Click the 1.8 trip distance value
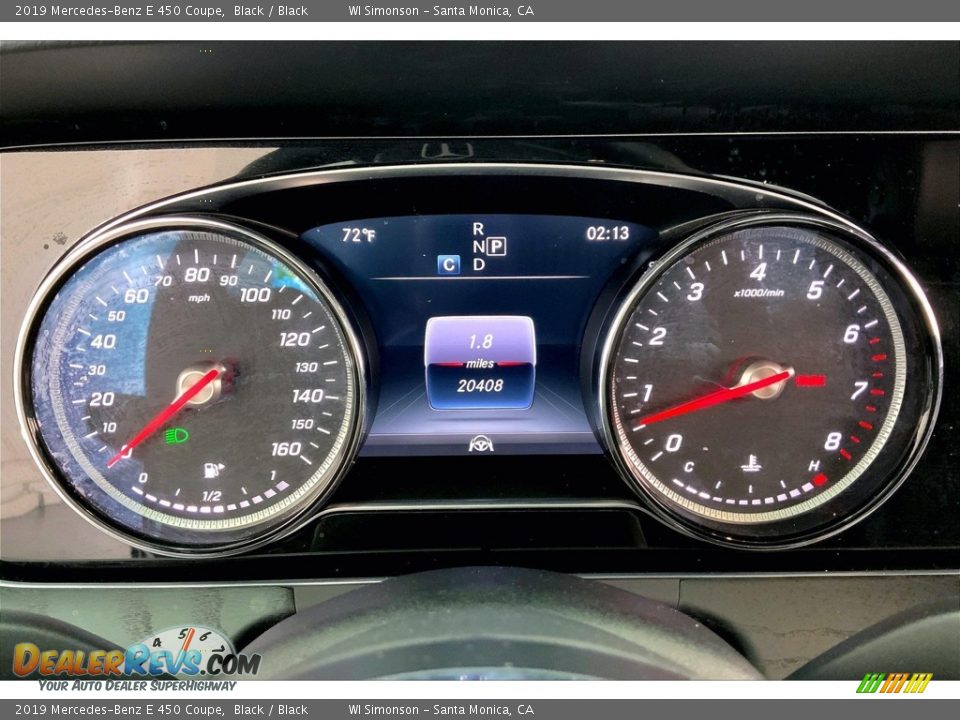 tap(481, 342)
